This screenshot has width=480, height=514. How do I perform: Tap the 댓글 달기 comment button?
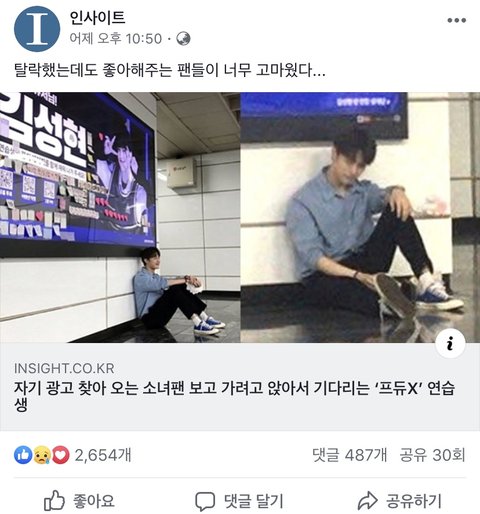(239, 501)
